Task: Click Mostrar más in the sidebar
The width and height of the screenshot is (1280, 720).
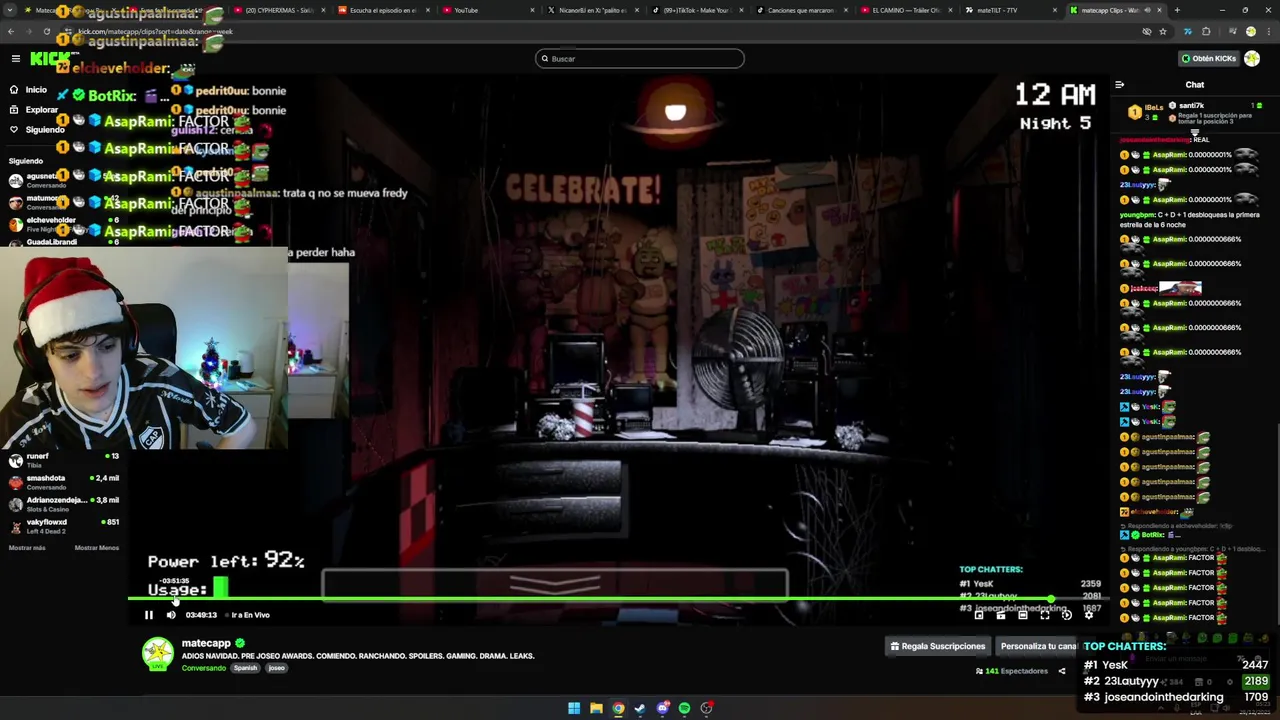Action: (x=27, y=548)
